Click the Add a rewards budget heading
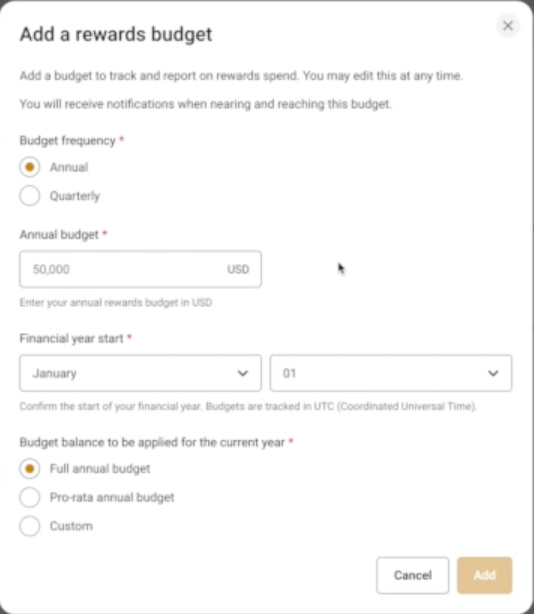The height and width of the screenshot is (614, 534). (x=116, y=34)
